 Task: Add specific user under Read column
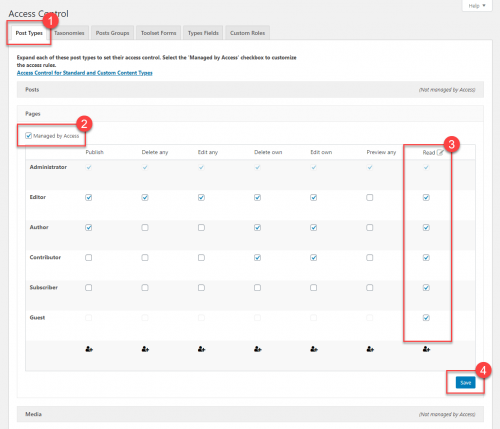point(426,349)
